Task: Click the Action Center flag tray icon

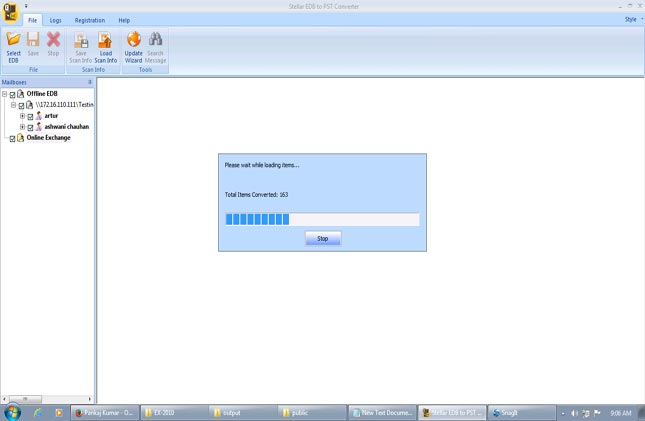Action: point(597,413)
